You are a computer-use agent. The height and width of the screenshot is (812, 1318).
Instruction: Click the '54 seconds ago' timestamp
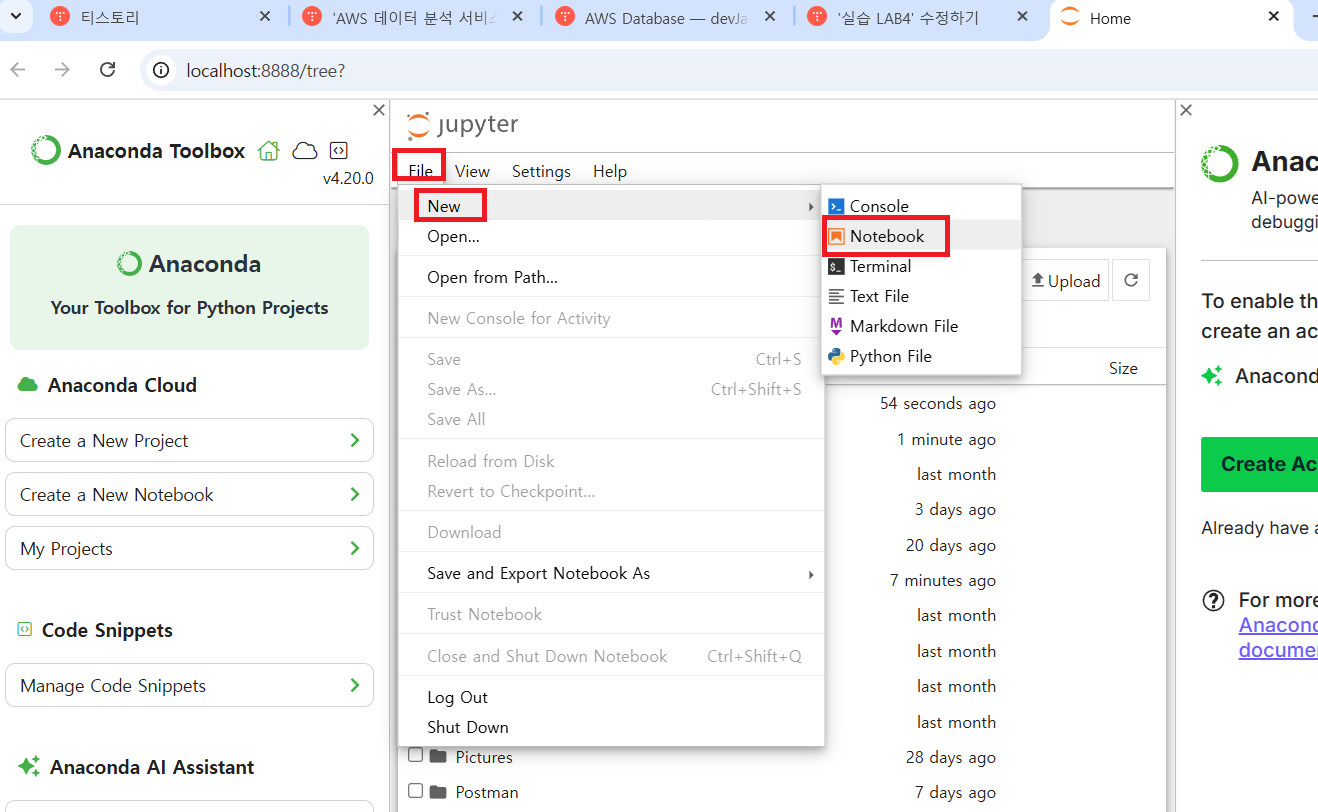(x=938, y=403)
